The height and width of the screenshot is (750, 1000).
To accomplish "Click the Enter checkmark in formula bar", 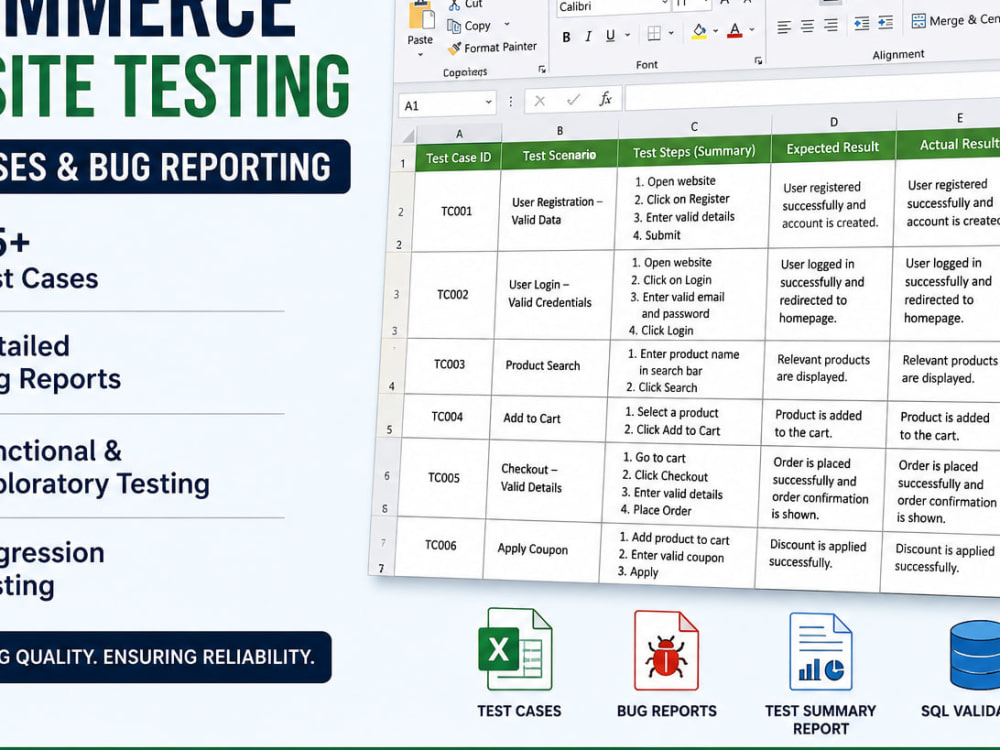I will (x=573, y=99).
